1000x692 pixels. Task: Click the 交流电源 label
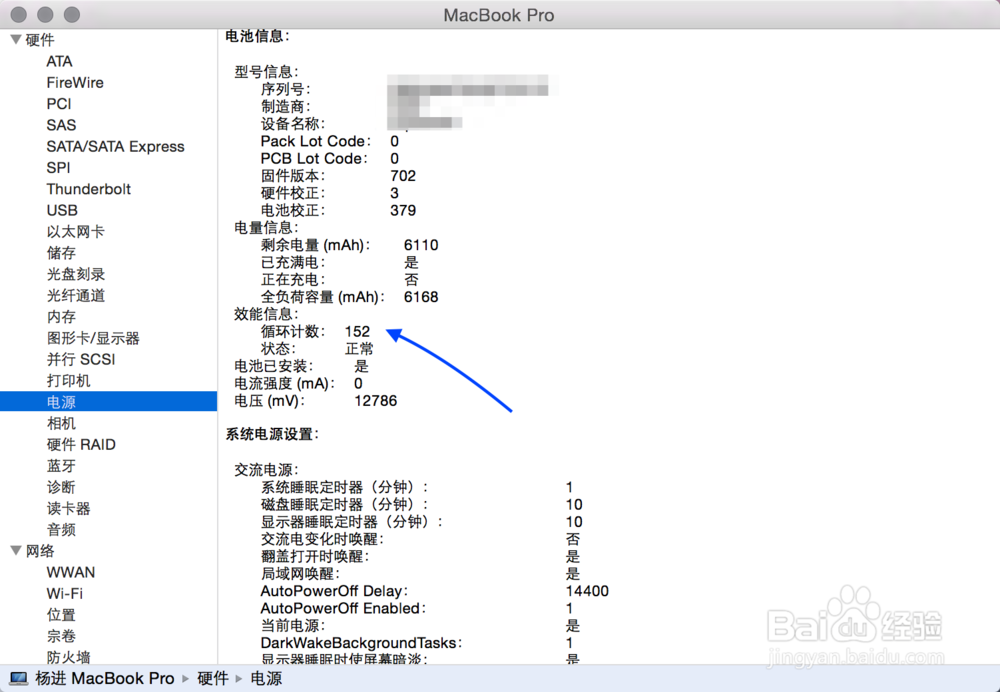pyautogui.click(x=264, y=470)
